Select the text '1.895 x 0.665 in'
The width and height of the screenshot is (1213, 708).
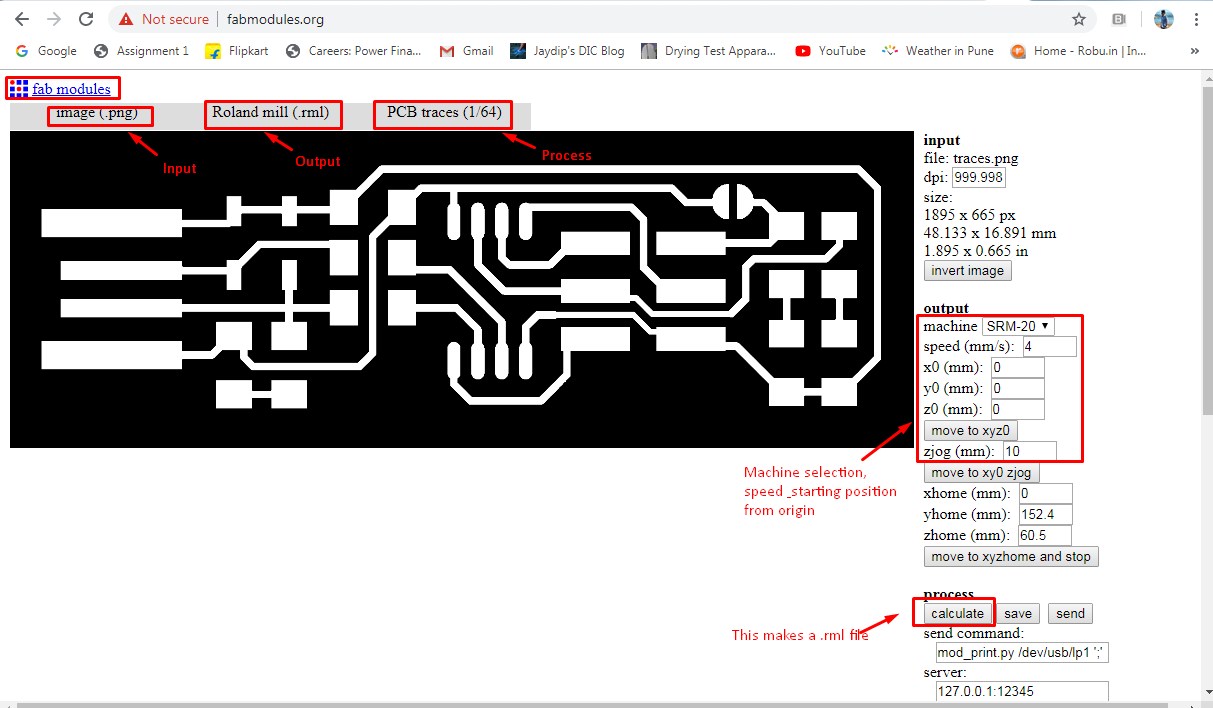click(976, 251)
